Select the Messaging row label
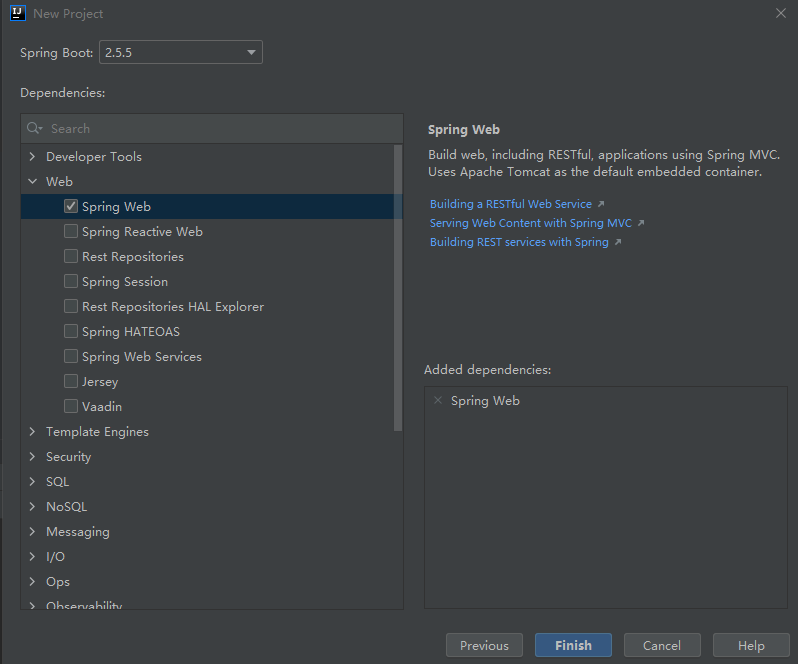The width and height of the screenshot is (798, 664). coord(78,532)
